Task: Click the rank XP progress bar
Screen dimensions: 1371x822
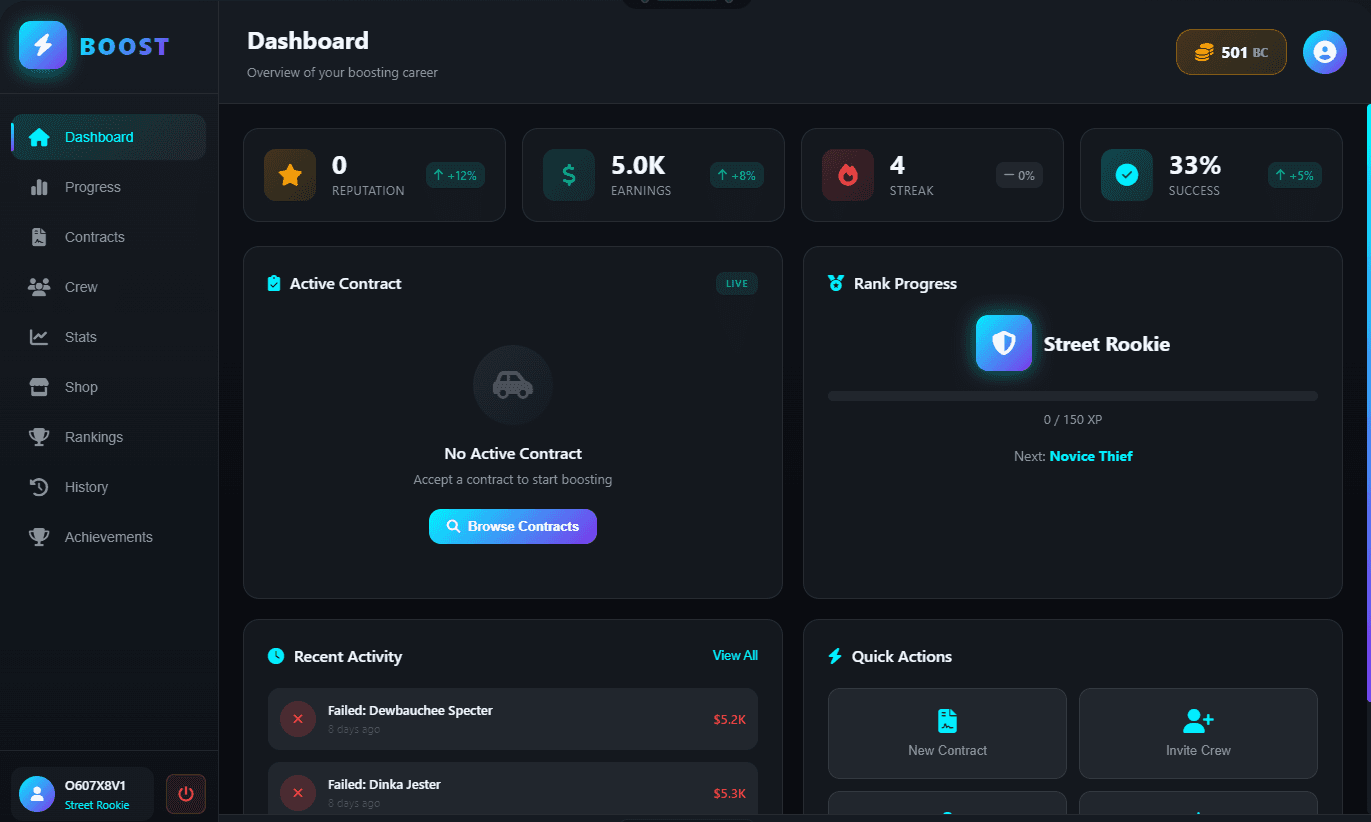Action: [1072, 397]
